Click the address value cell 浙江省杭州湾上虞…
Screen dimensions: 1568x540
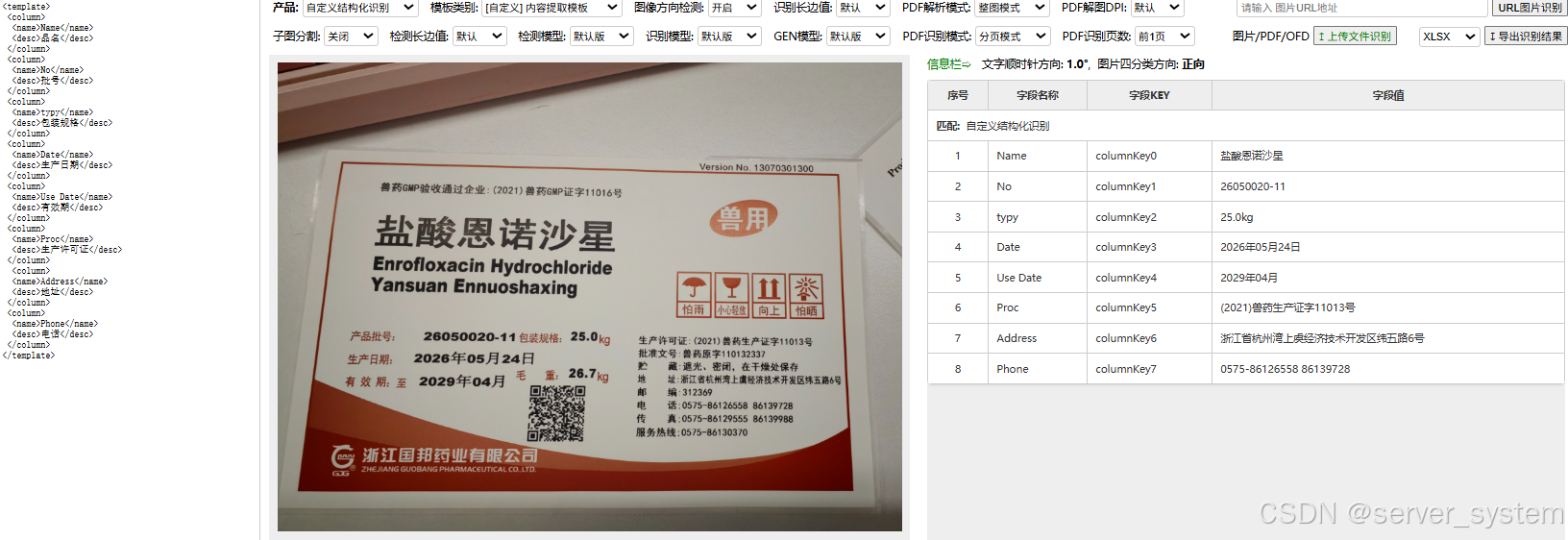(x=1387, y=338)
